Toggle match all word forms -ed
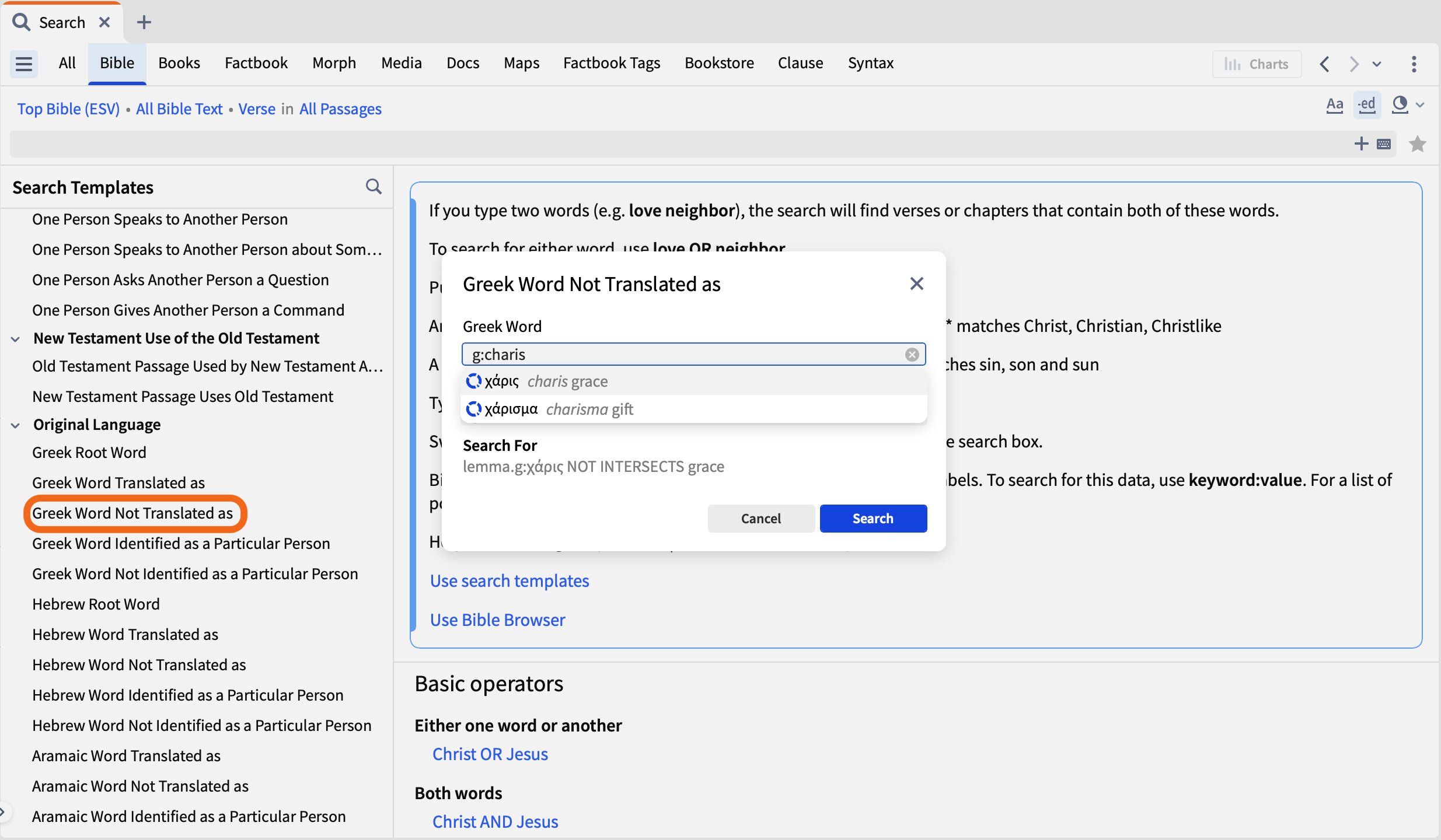Image resolution: width=1441 pixels, height=840 pixels. pyautogui.click(x=1367, y=105)
